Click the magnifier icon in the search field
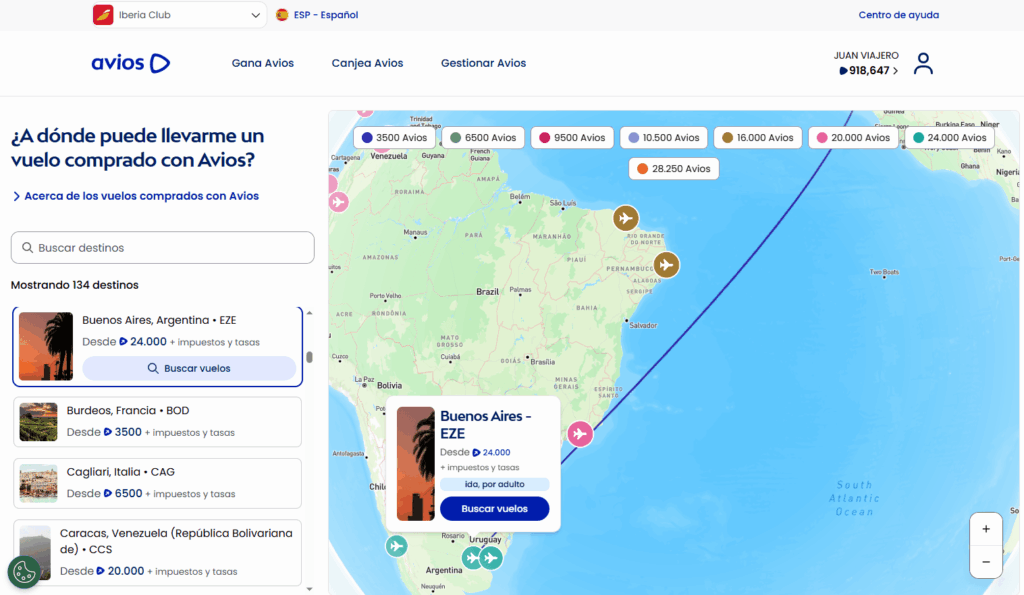The image size is (1024, 595). [x=27, y=248]
